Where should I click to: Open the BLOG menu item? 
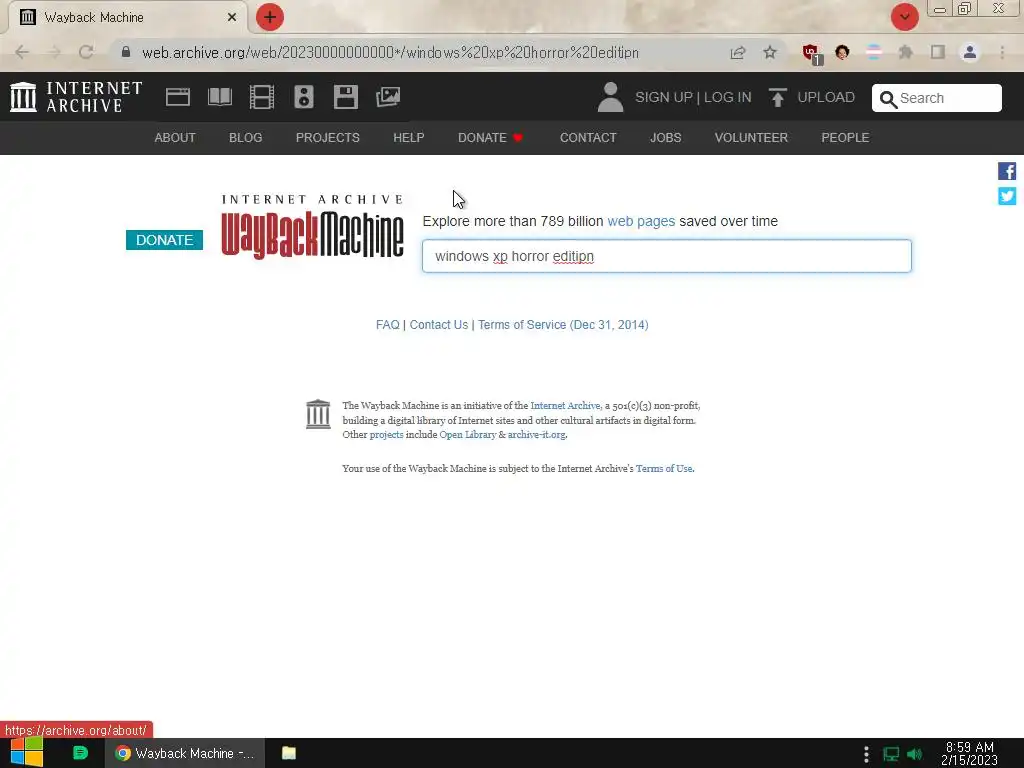[246, 138]
